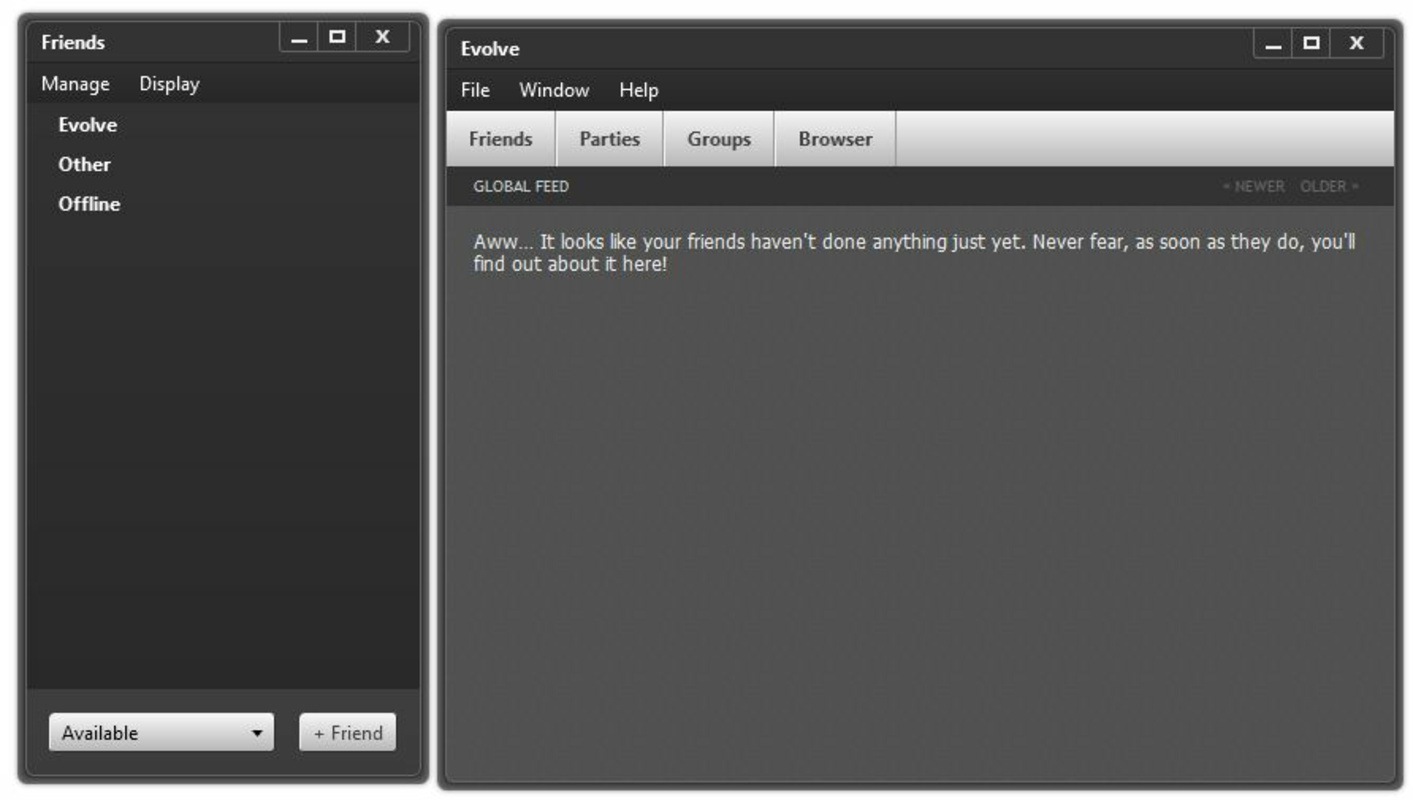Open the Manage menu in Friends window
The width and height of the screenshot is (1413, 800).
click(75, 84)
